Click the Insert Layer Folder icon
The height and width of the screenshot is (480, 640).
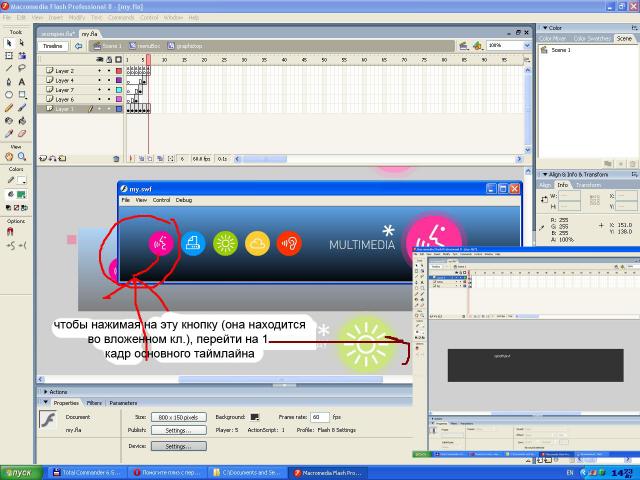tap(62, 159)
